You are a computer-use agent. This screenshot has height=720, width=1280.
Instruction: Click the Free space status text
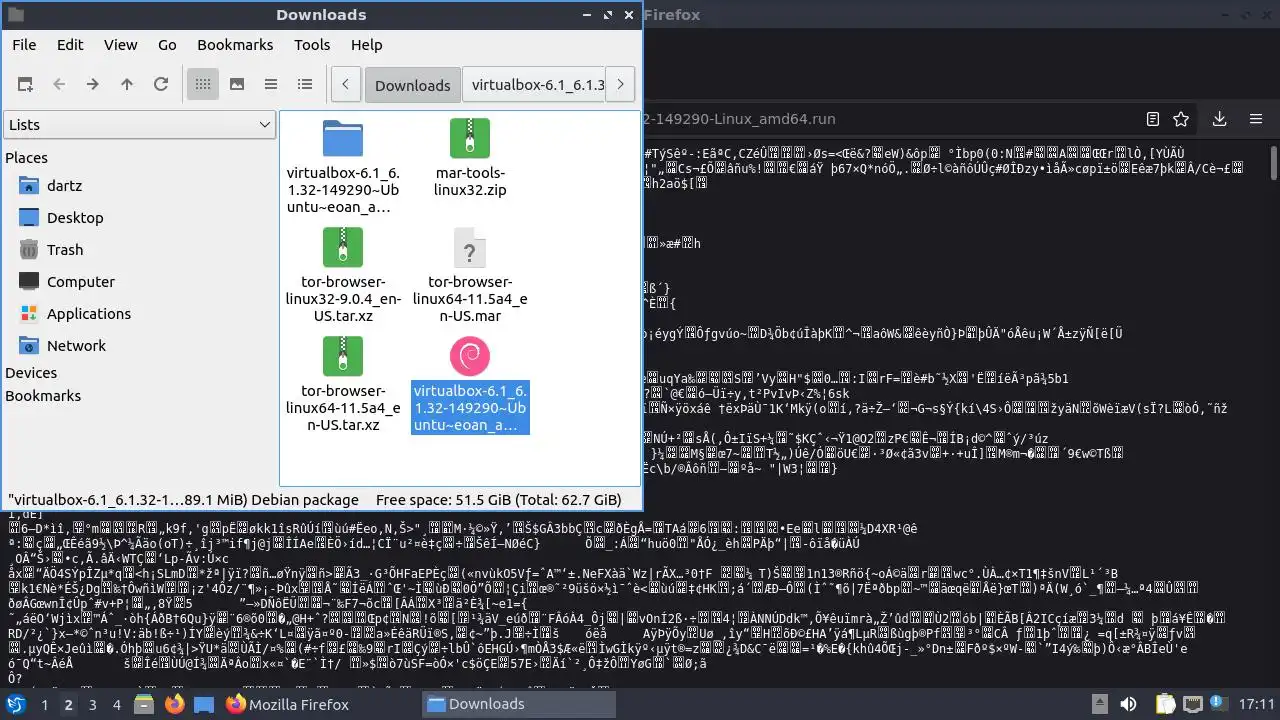(498, 500)
